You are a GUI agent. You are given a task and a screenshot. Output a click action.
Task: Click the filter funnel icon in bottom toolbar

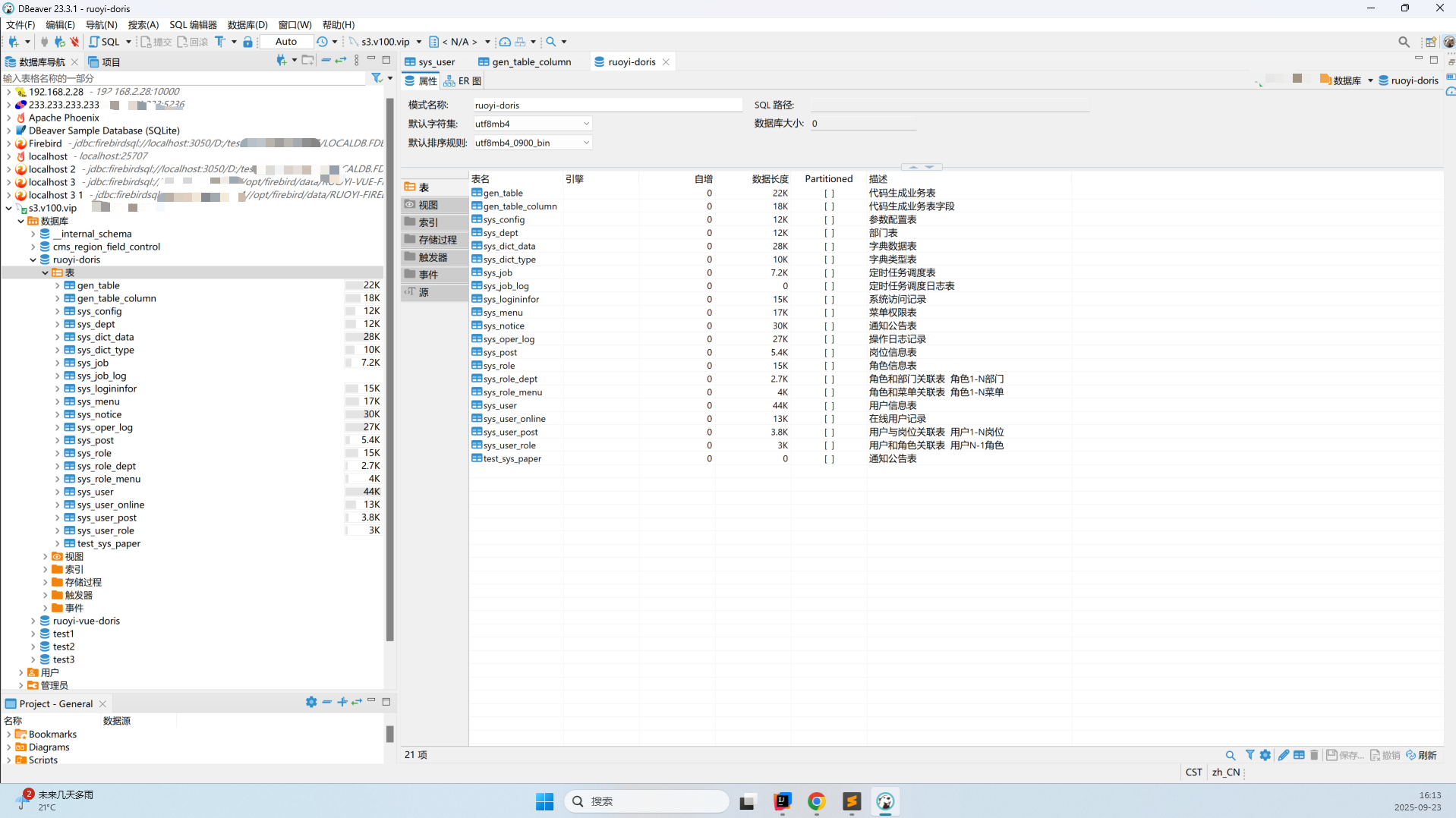pos(1250,755)
